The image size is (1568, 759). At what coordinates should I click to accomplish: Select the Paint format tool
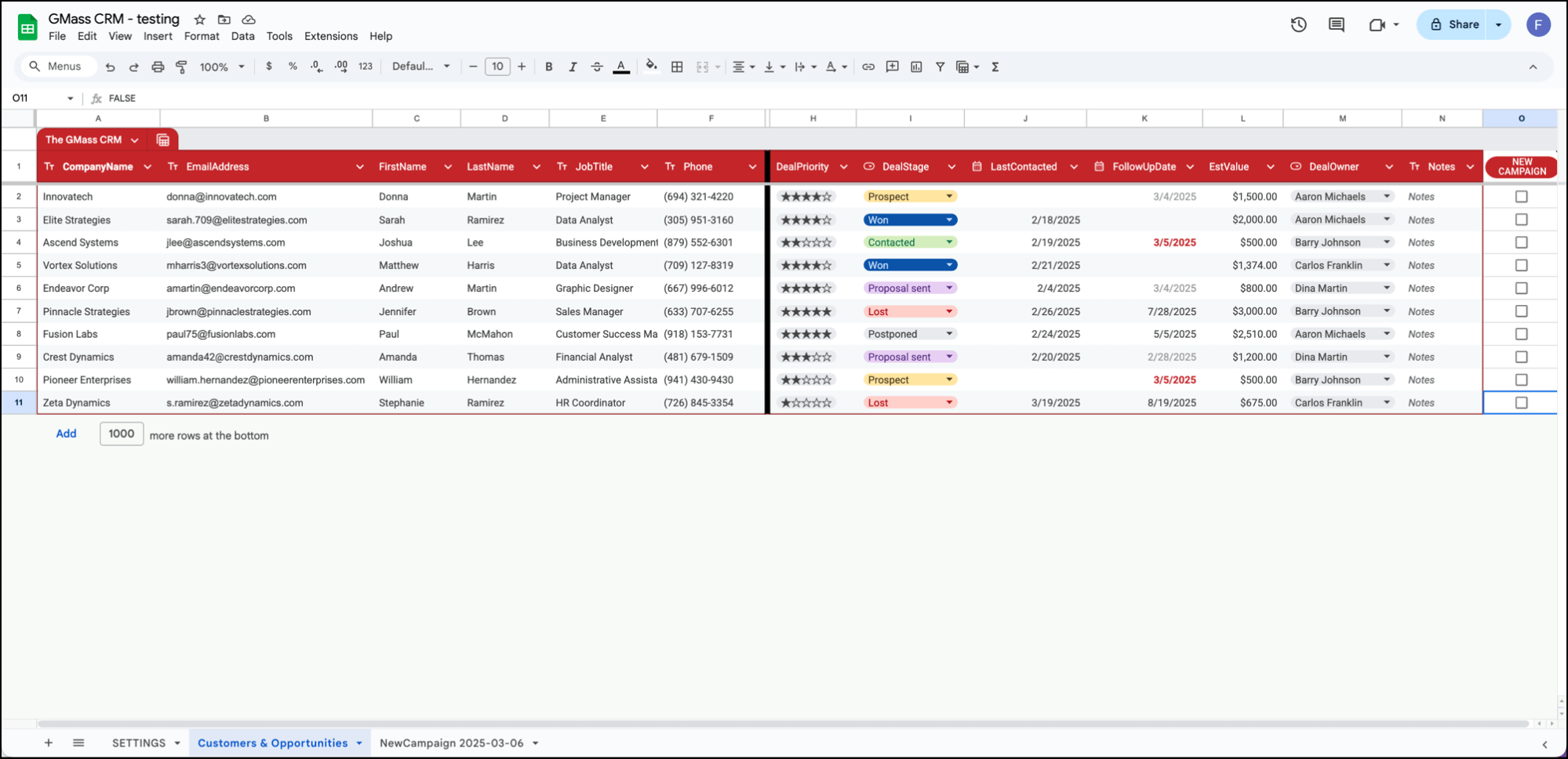tap(181, 67)
